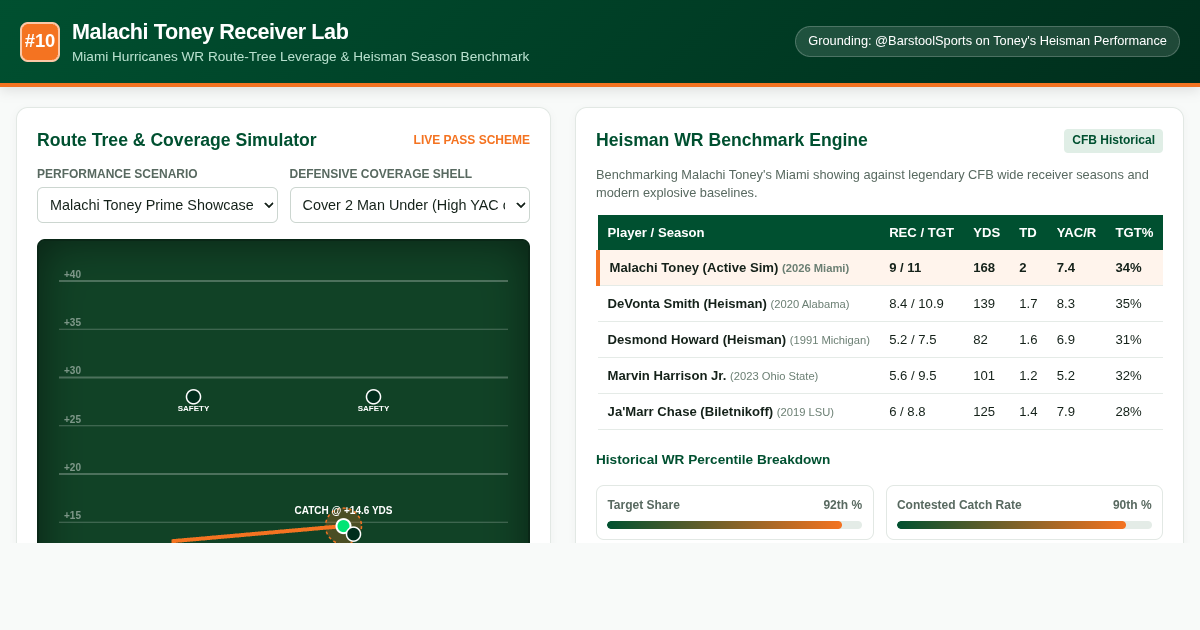The height and width of the screenshot is (630, 1200).
Task: Click the CATCH @ +14.6 YDS label
Action: 343,510
